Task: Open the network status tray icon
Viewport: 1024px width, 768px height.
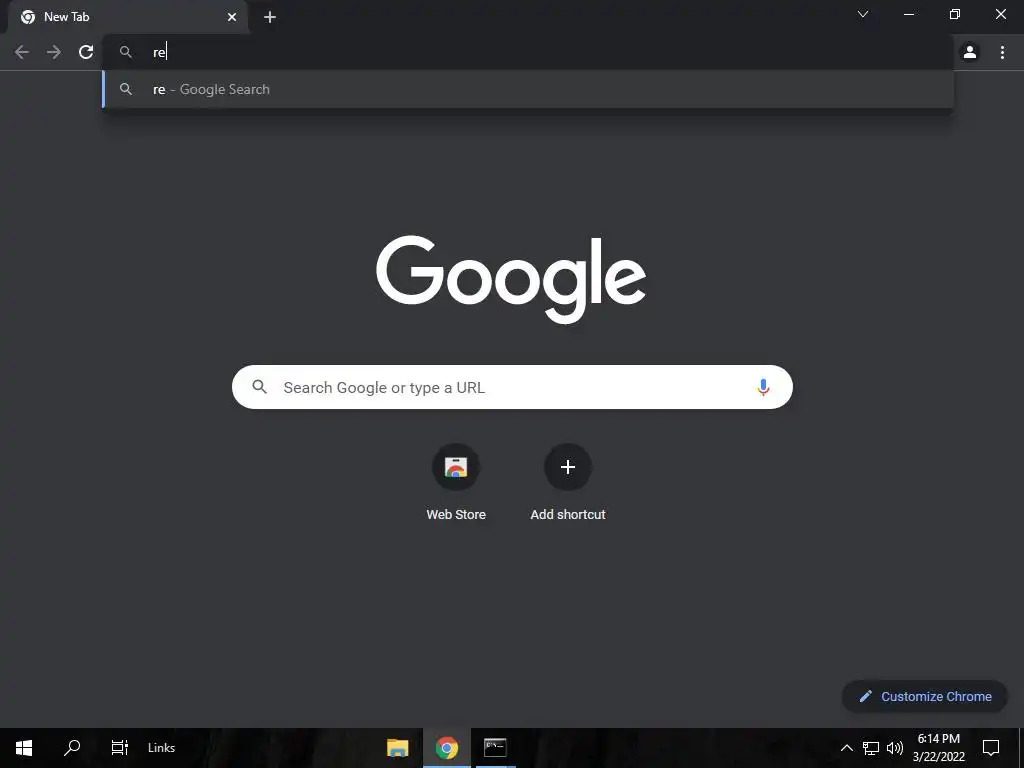Action: pos(871,748)
